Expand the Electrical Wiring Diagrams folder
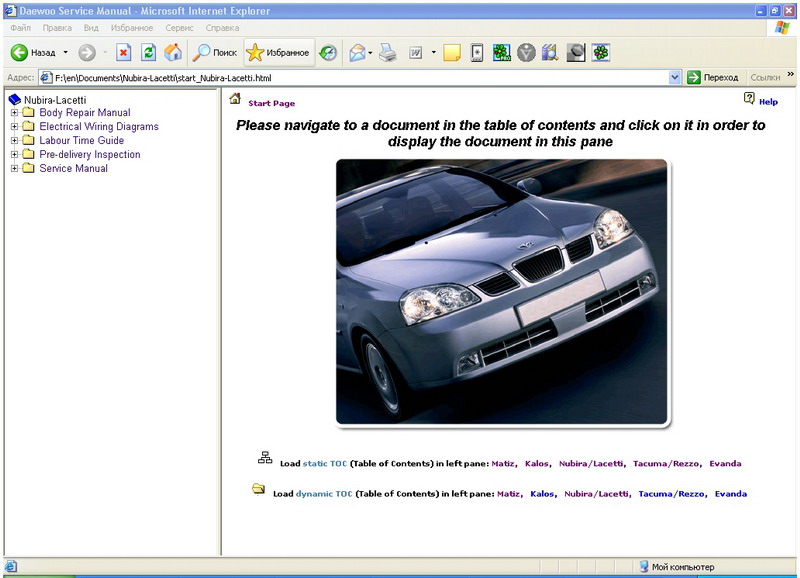This screenshot has height=578, width=800. pos(14,126)
